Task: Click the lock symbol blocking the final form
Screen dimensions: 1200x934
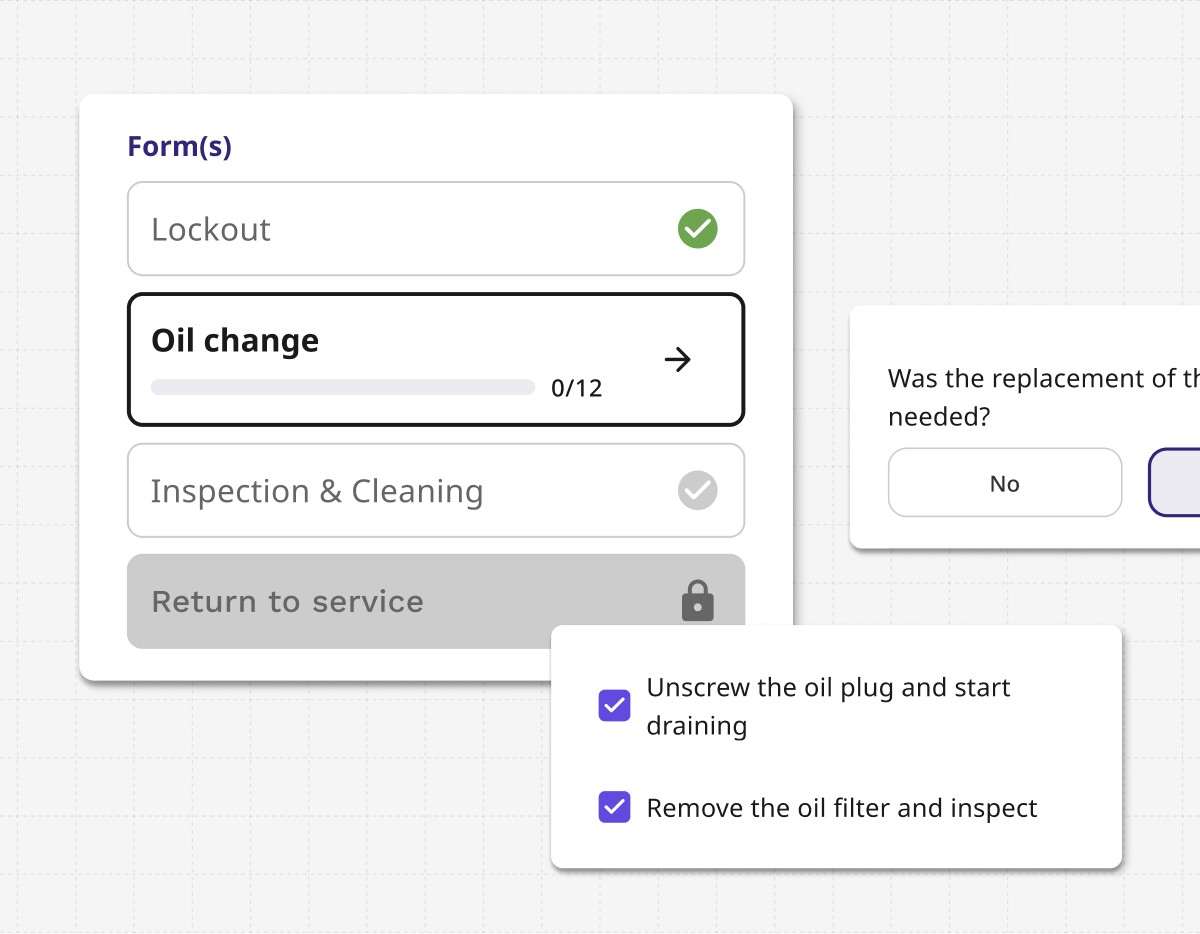Action: coord(697,600)
